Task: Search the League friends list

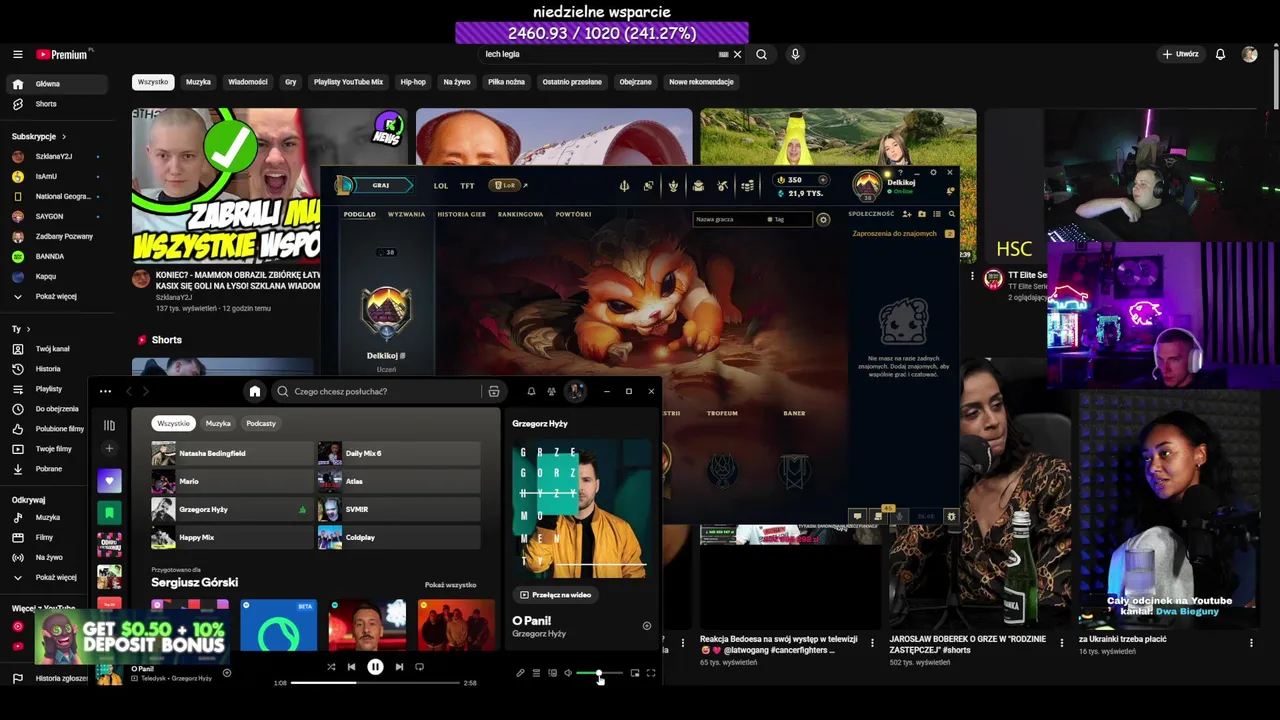Action: (x=951, y=214)
